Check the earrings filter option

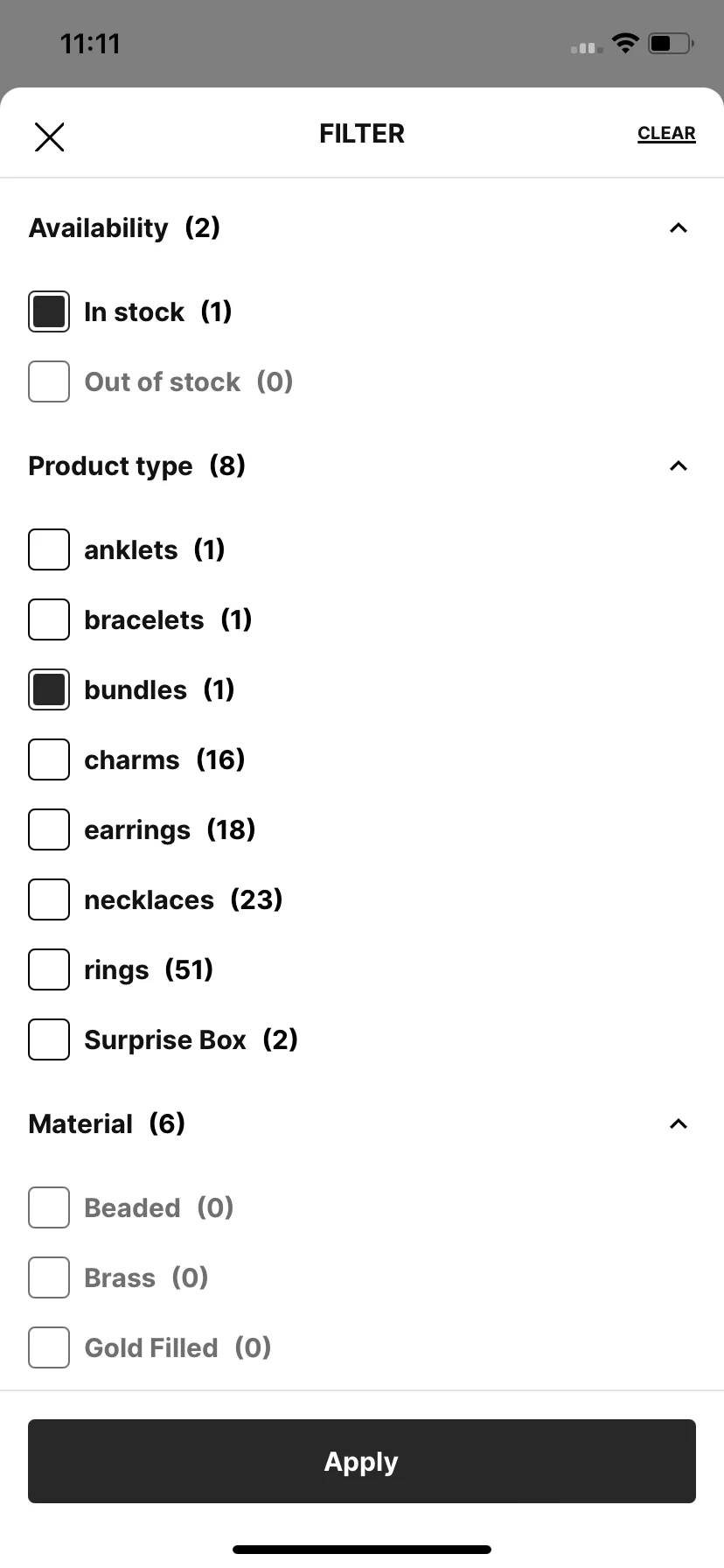[x=49, y=829]
